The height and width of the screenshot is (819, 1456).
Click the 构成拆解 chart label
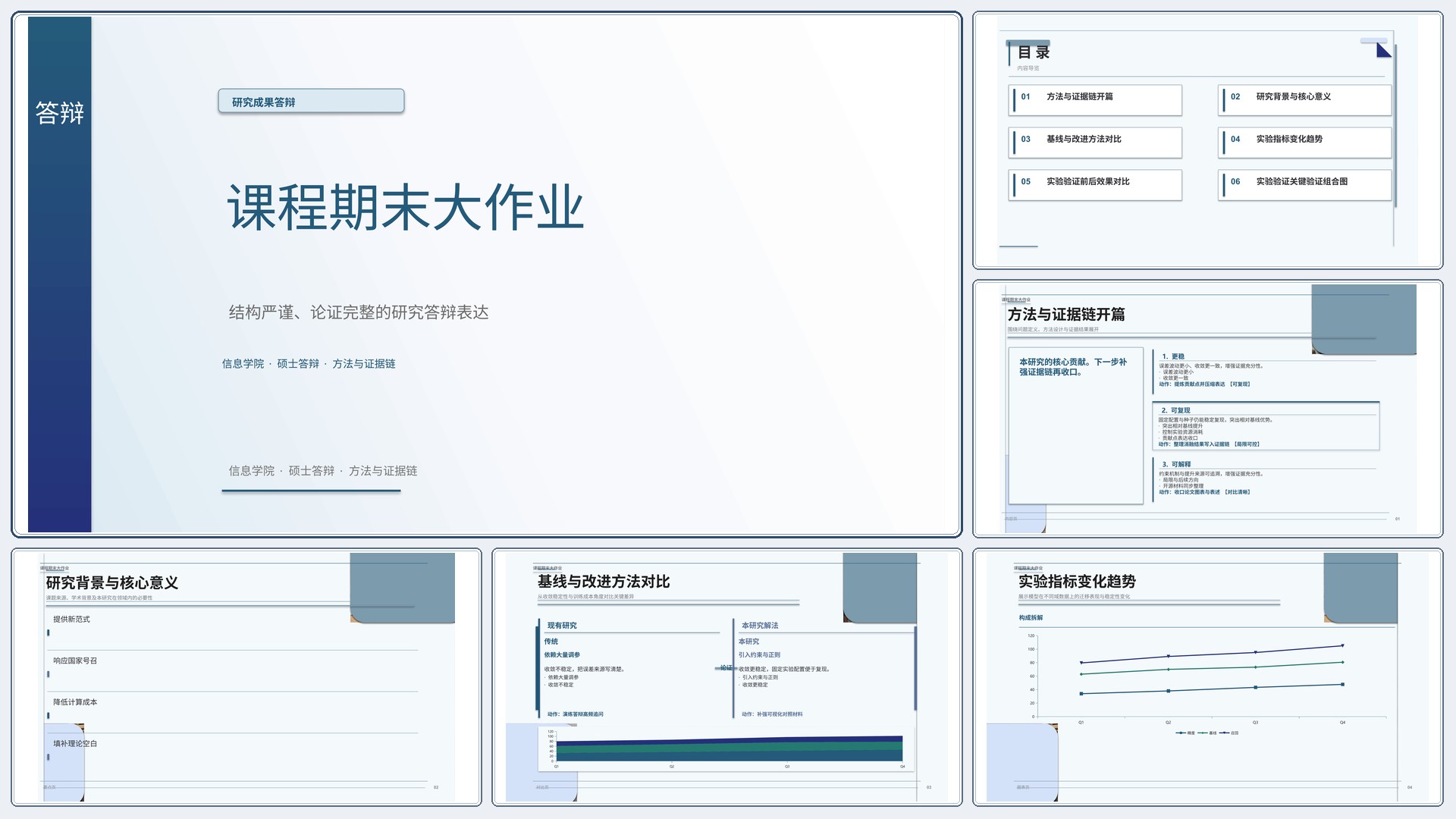click(1031, 618)
